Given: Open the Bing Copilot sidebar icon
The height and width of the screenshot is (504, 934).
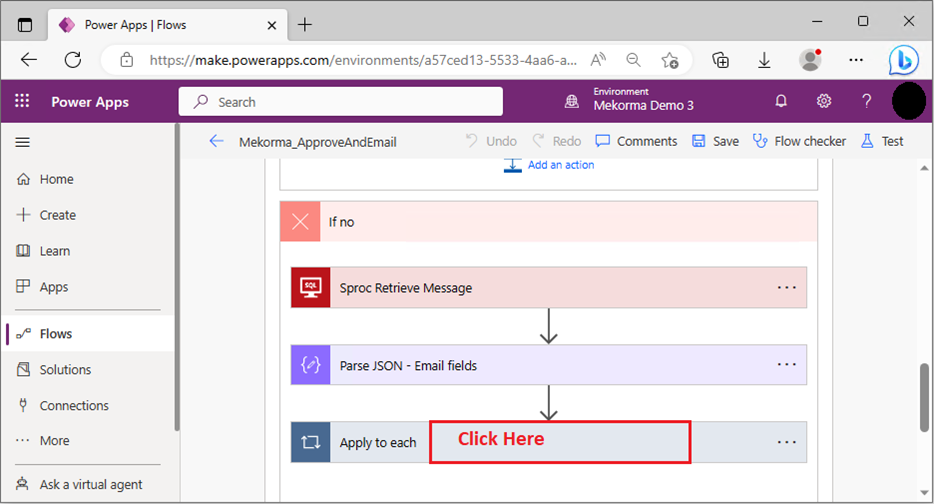Looking at the screenshot, I should (x=903, y=60).
